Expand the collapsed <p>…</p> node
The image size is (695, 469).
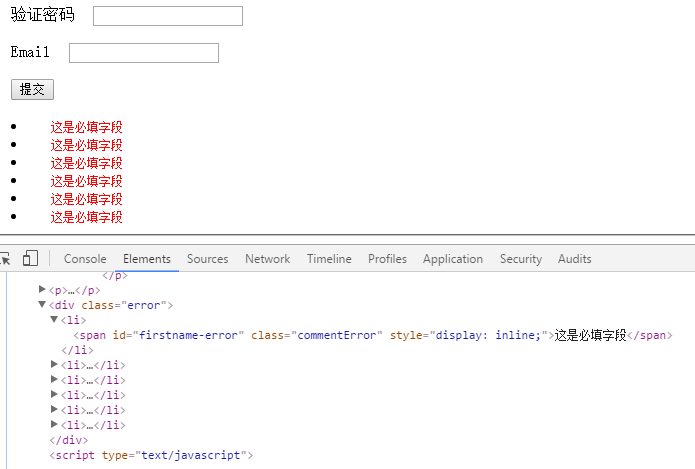[x=42, y=289]
